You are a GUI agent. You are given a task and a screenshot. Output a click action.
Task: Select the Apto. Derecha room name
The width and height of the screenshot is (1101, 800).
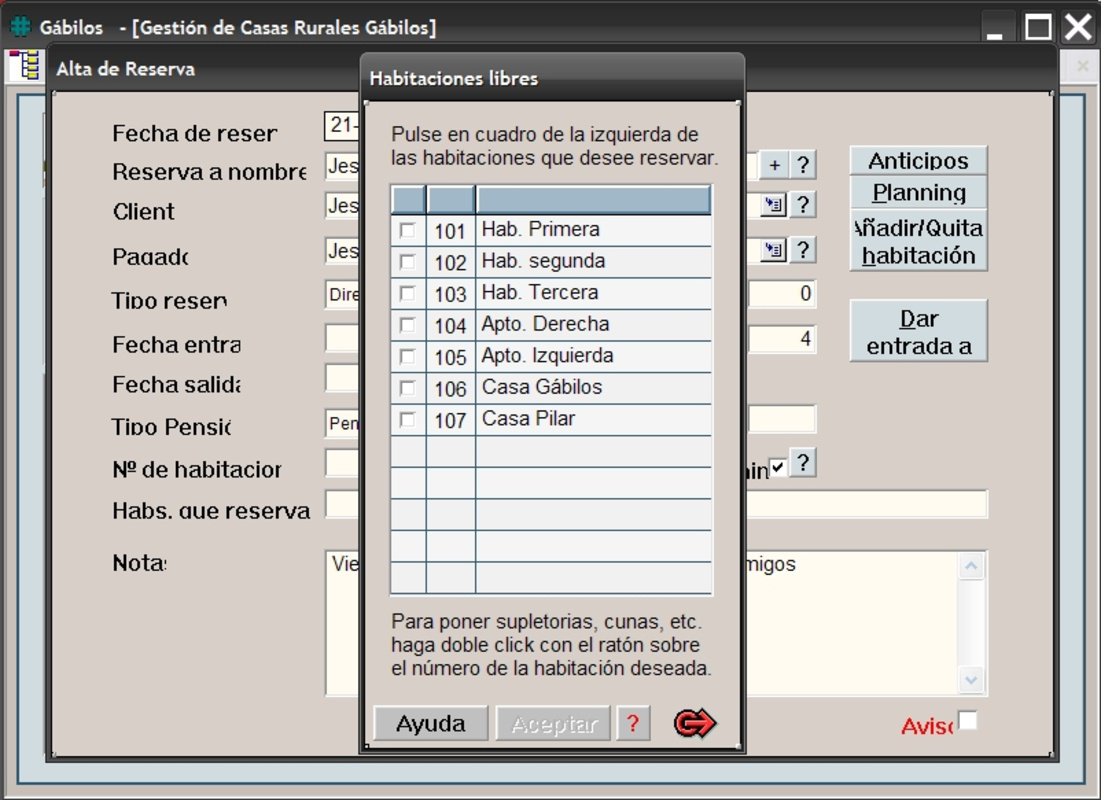(x=545, y=324)
